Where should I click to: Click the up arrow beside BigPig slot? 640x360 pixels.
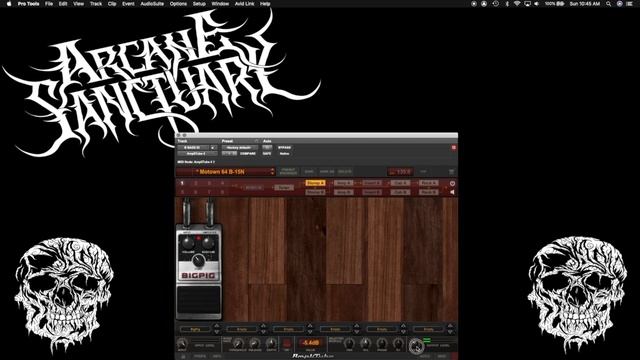pyautogui.click(x=217, y=326)
